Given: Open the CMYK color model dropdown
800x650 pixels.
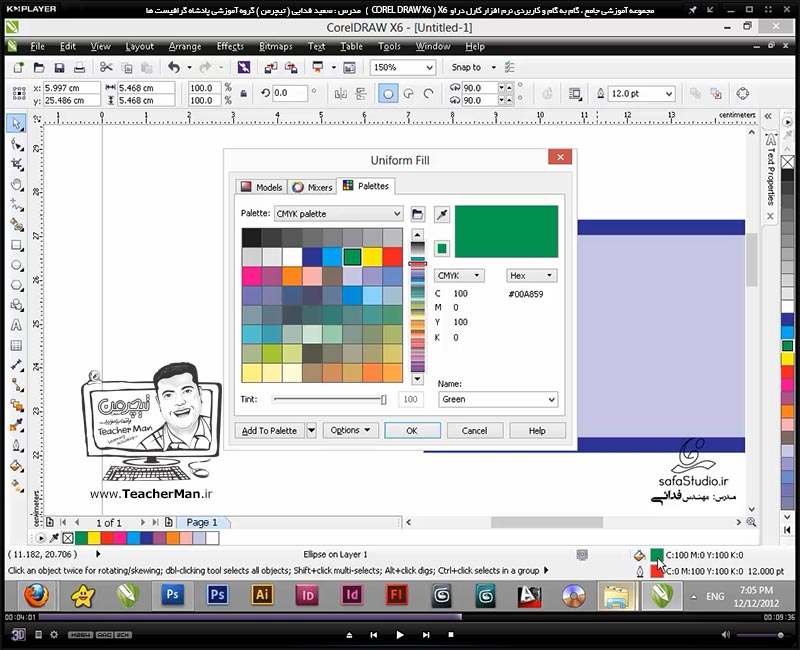Looking at the screenshot, I should (459, 276).
